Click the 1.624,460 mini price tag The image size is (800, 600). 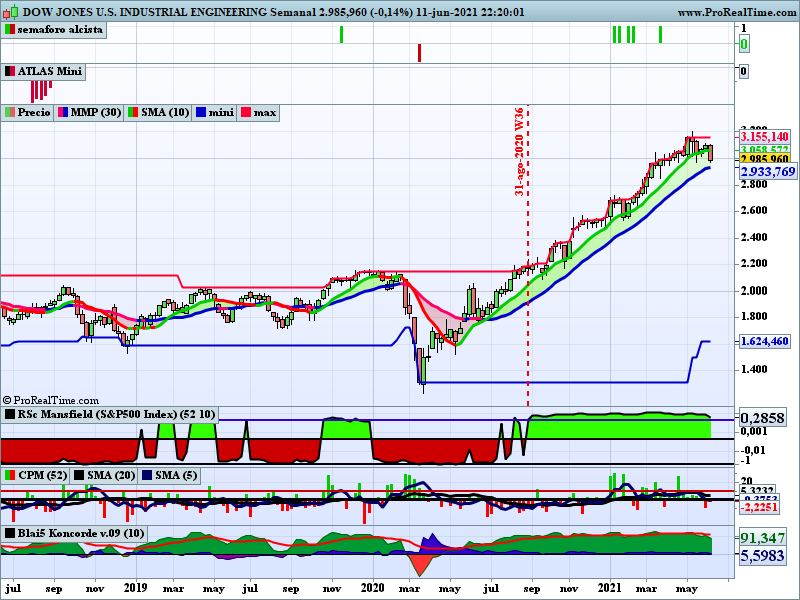pos(765,341)
